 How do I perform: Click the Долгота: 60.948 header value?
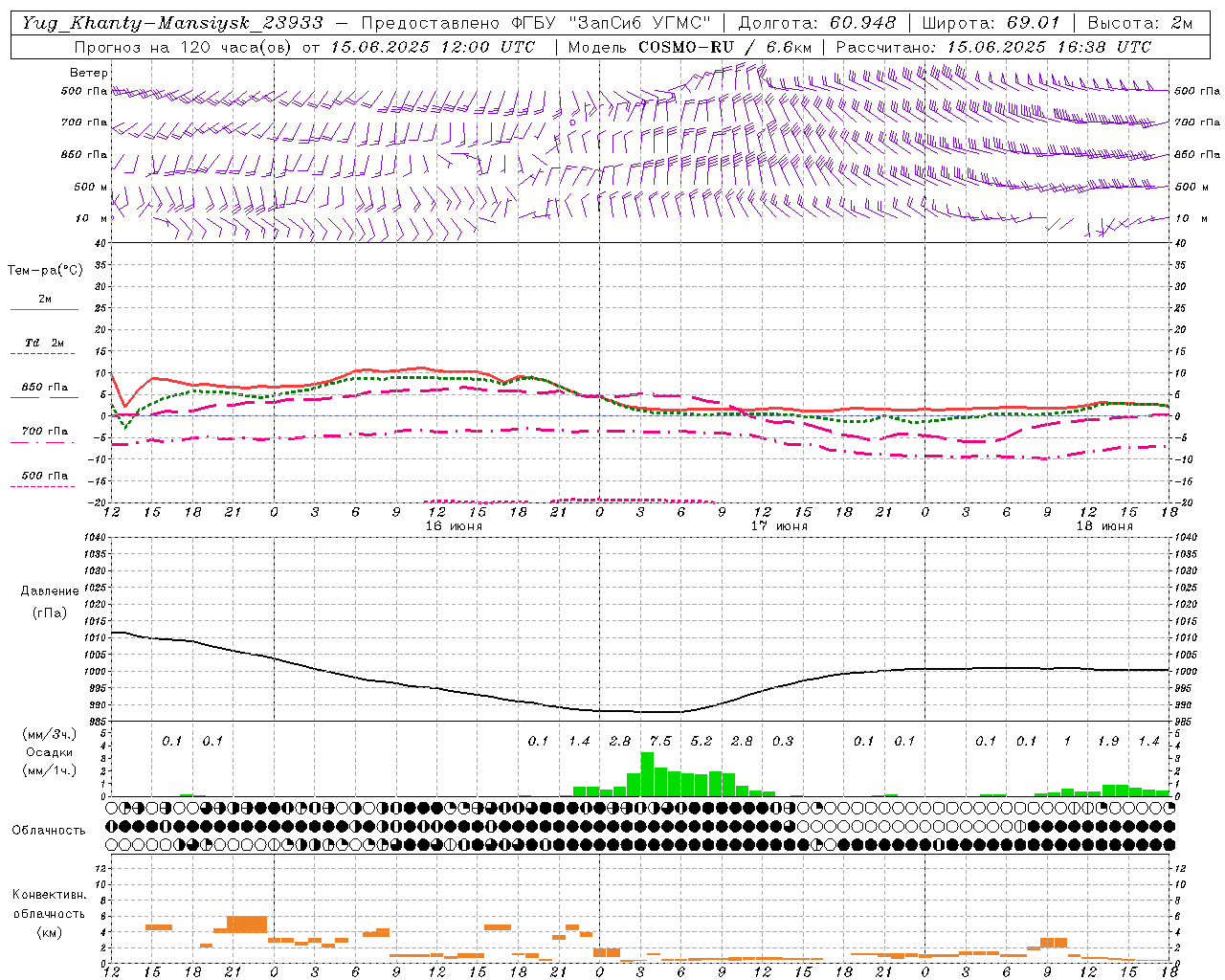click(817, 23)
